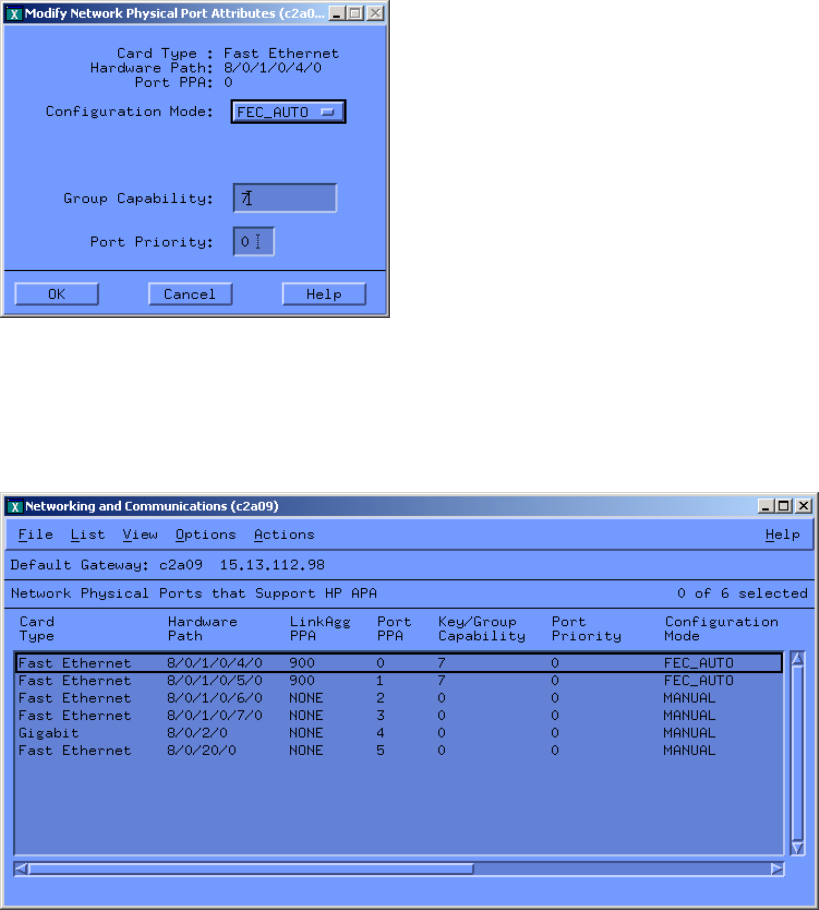Click the Port Priority input field

[x=254, y=241]
